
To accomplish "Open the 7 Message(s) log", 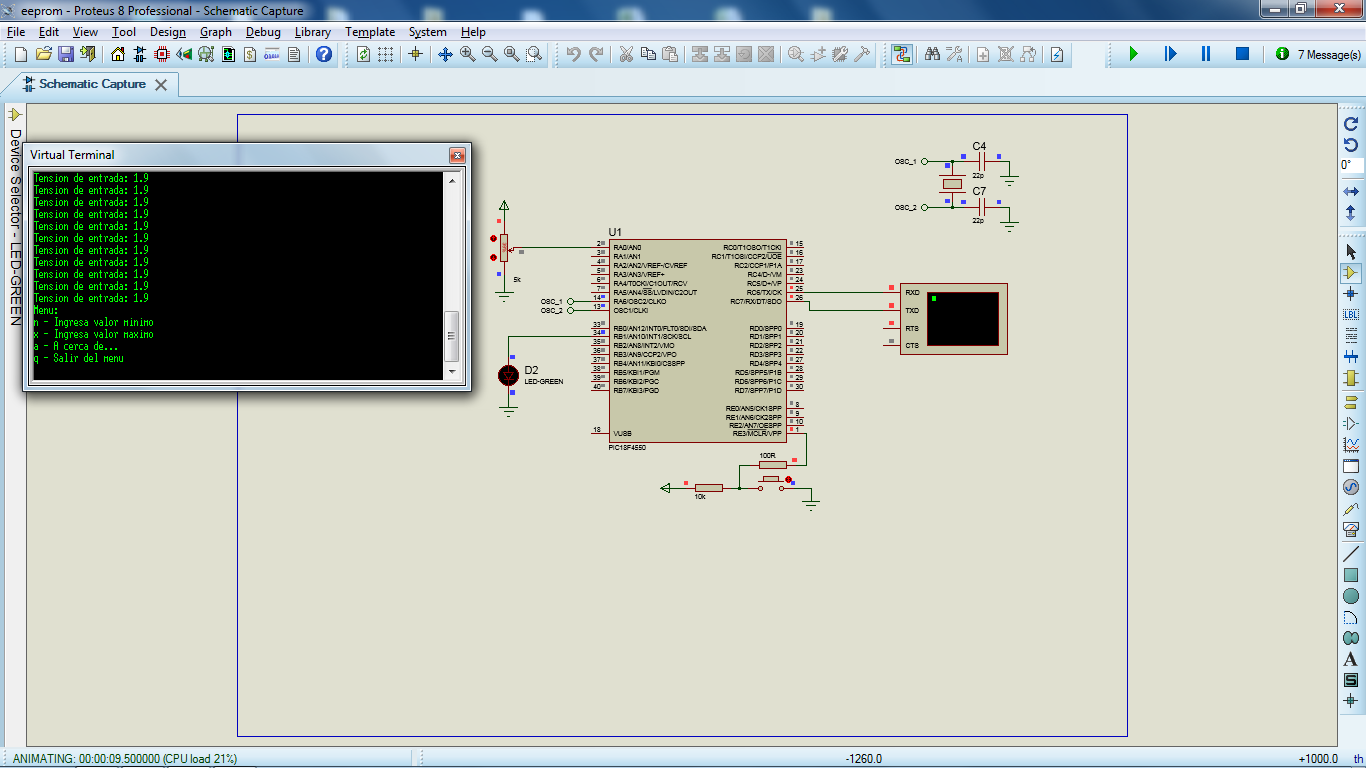I will pos(1319,54).
